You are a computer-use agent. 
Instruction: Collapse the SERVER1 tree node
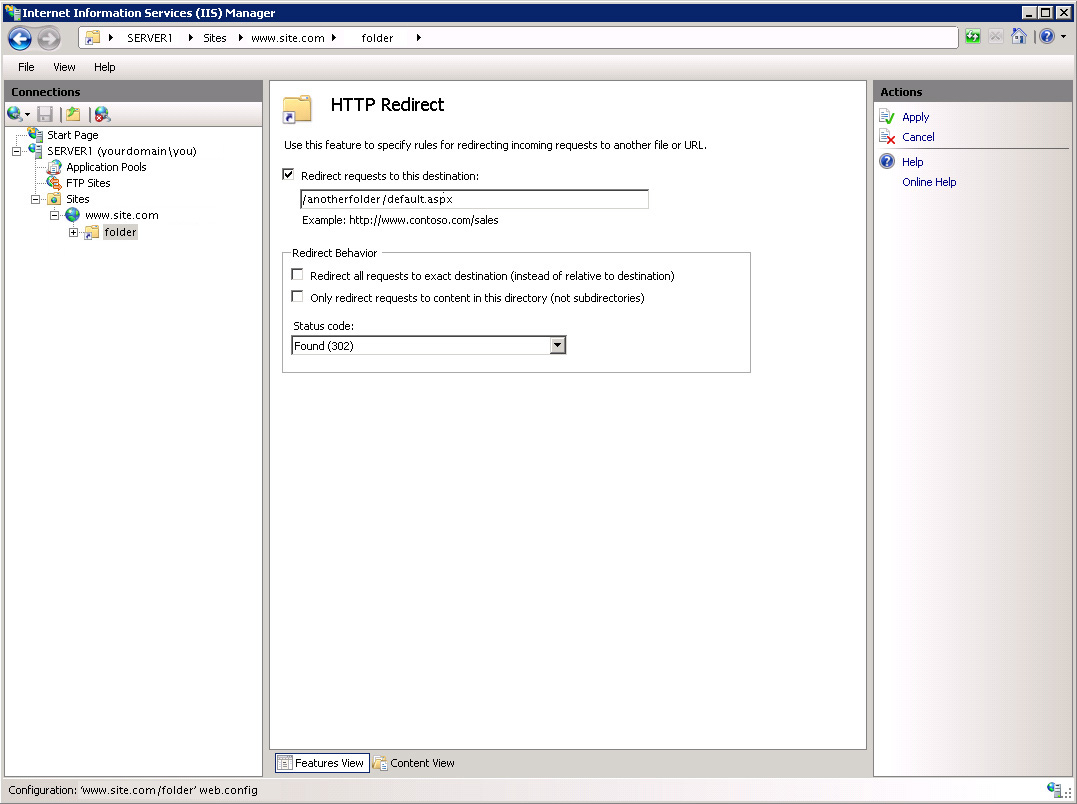pos(16,152)
